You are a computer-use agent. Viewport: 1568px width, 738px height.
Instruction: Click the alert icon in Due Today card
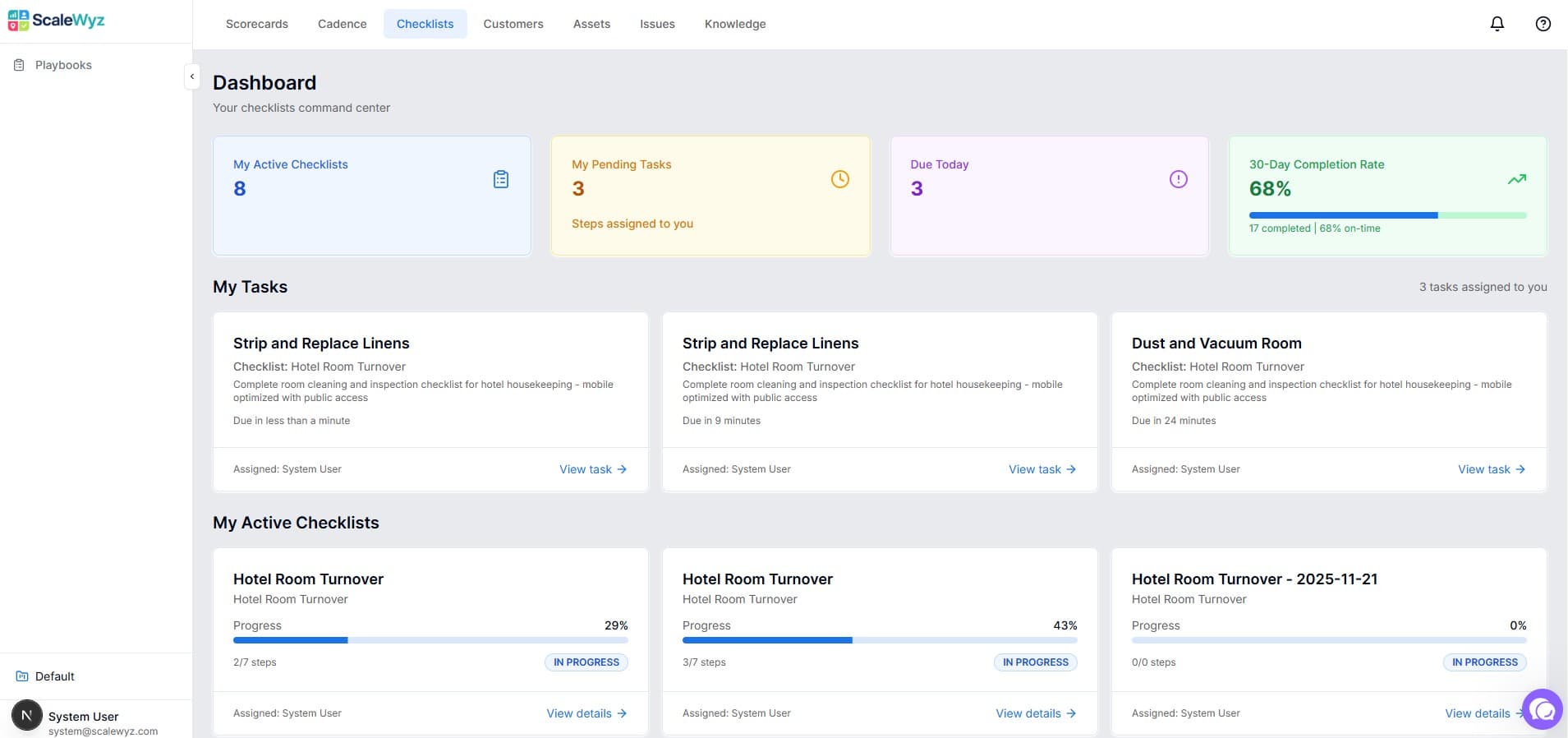point(1179,179)
